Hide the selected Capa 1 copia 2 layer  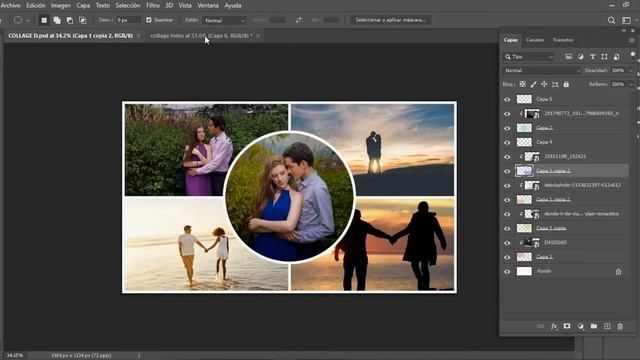(507, 171)
